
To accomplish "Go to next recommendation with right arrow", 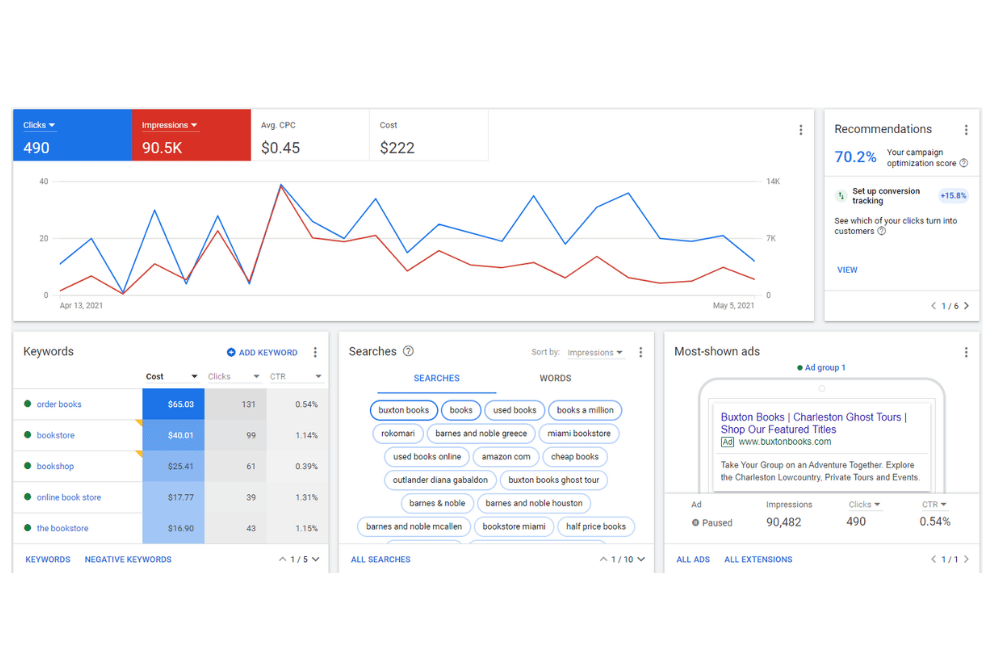I will pyautogui.click(x=966, y=306).
